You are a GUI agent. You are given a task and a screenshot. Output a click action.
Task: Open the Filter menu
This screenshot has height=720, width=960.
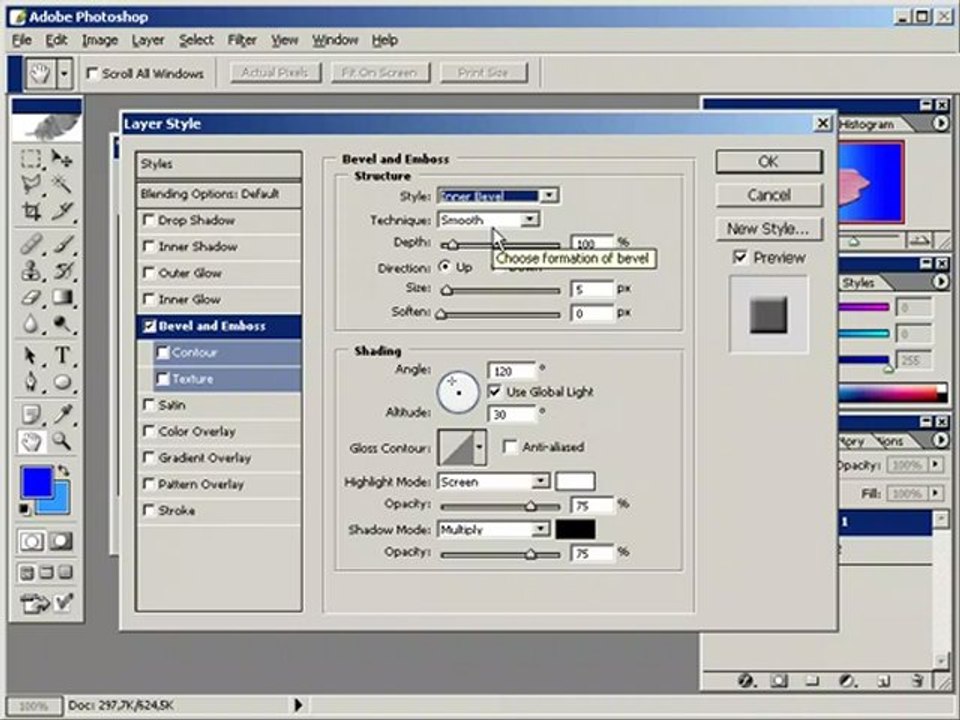(242, 40)
